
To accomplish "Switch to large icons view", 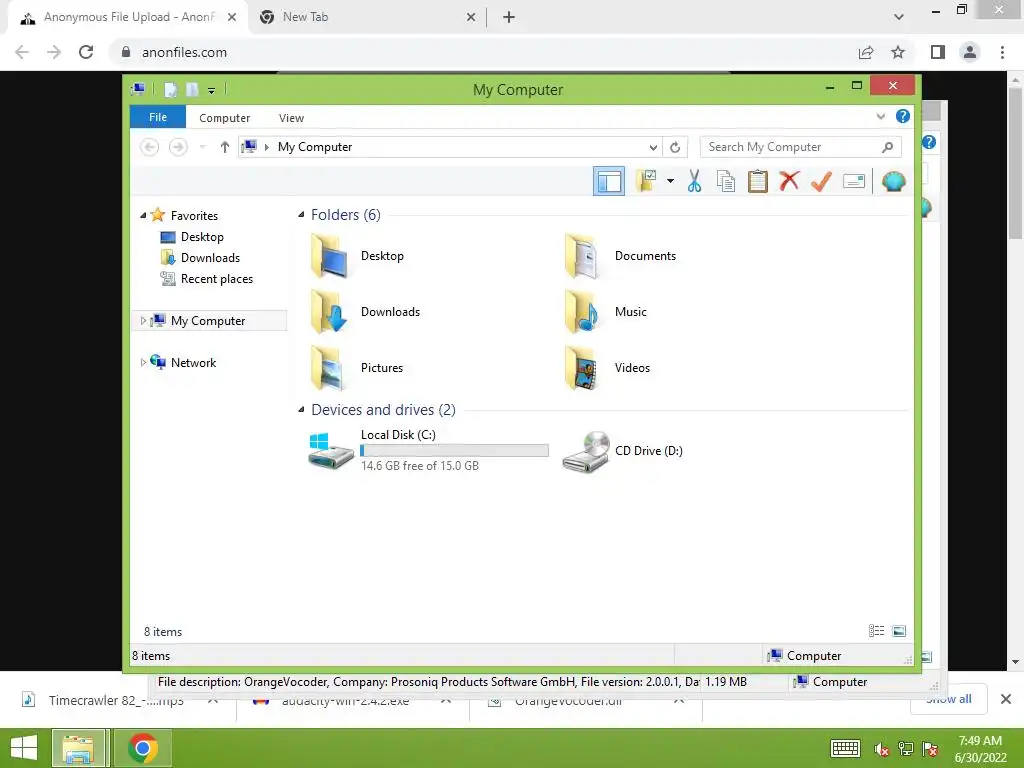I will click(899, 631).
